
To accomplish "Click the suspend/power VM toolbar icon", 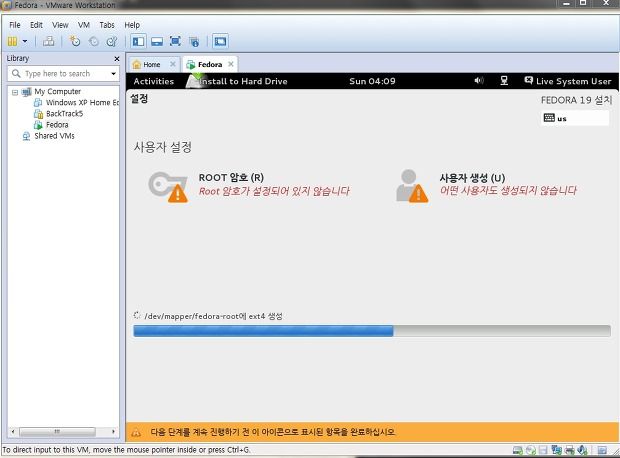I will (12, 41).
